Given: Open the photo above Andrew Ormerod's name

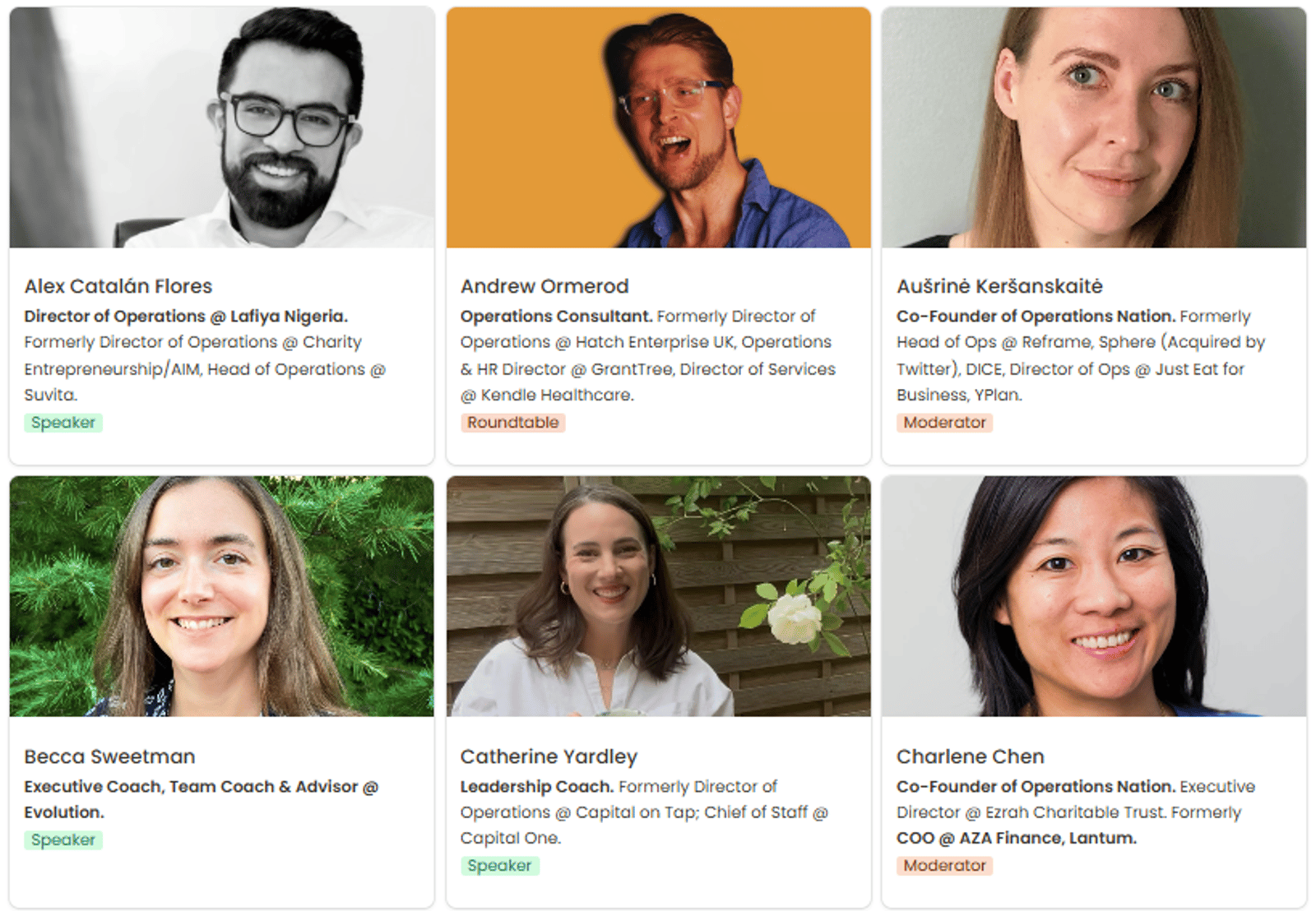Looking at the screenshot, I should coord(658,127).
